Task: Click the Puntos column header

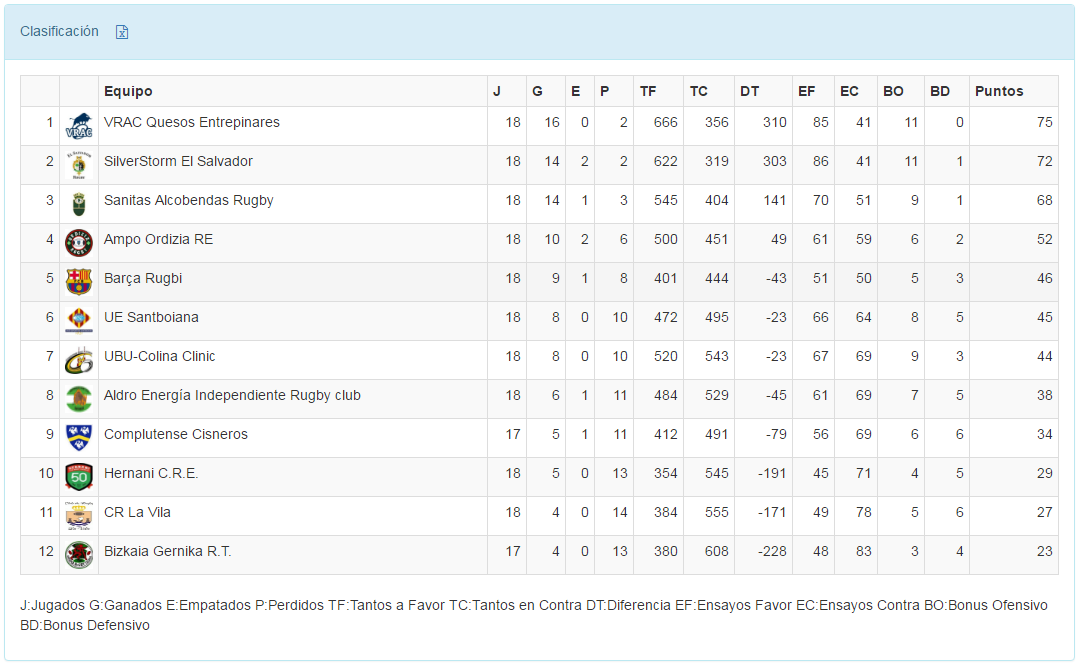Action: (999, 91)
